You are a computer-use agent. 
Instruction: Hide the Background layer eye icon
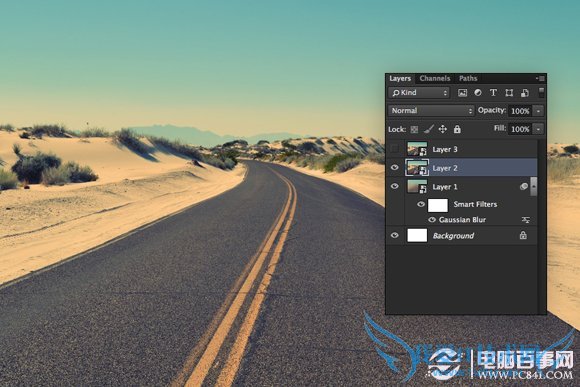(395, 235)
